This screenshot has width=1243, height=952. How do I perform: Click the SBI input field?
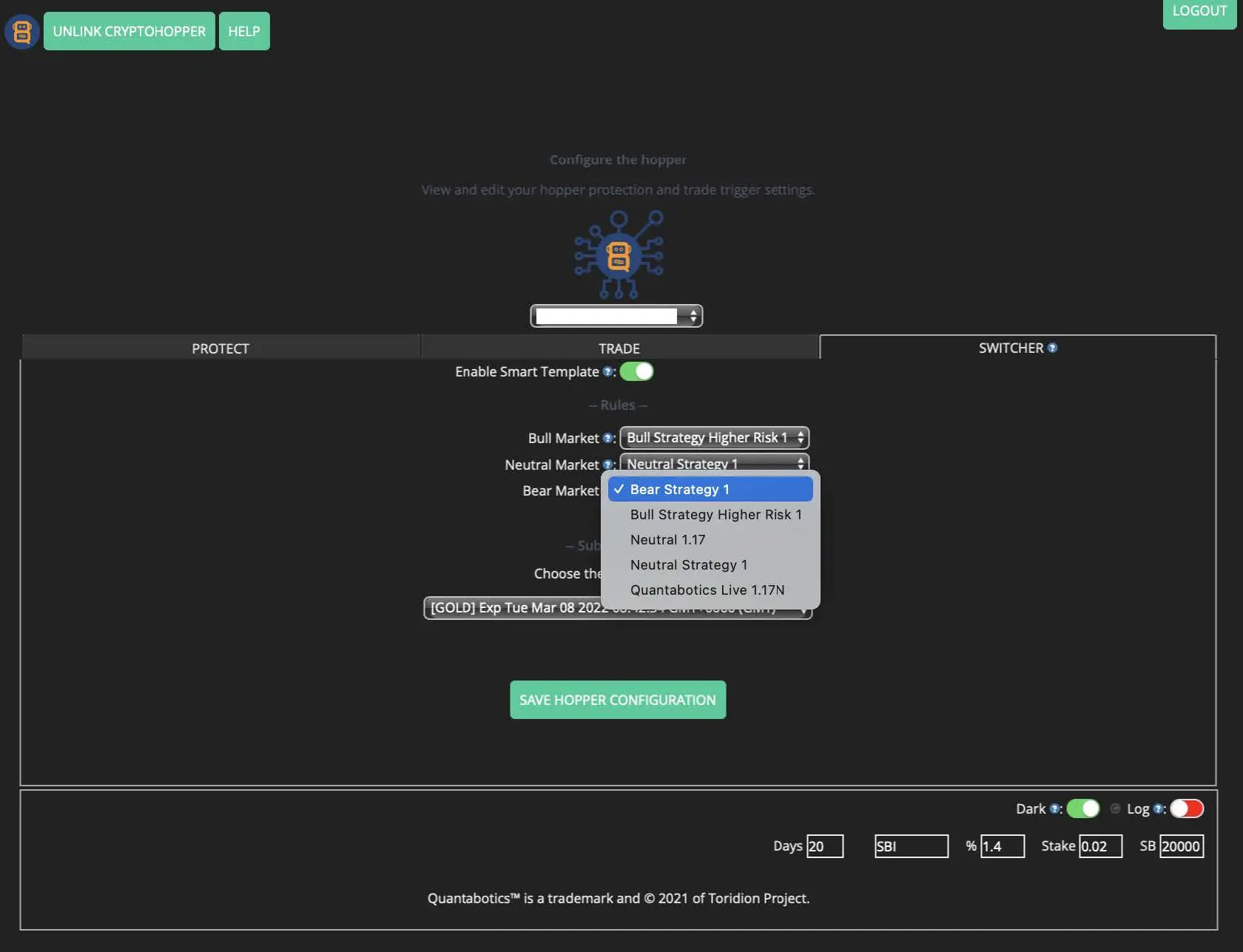point(912,846)
